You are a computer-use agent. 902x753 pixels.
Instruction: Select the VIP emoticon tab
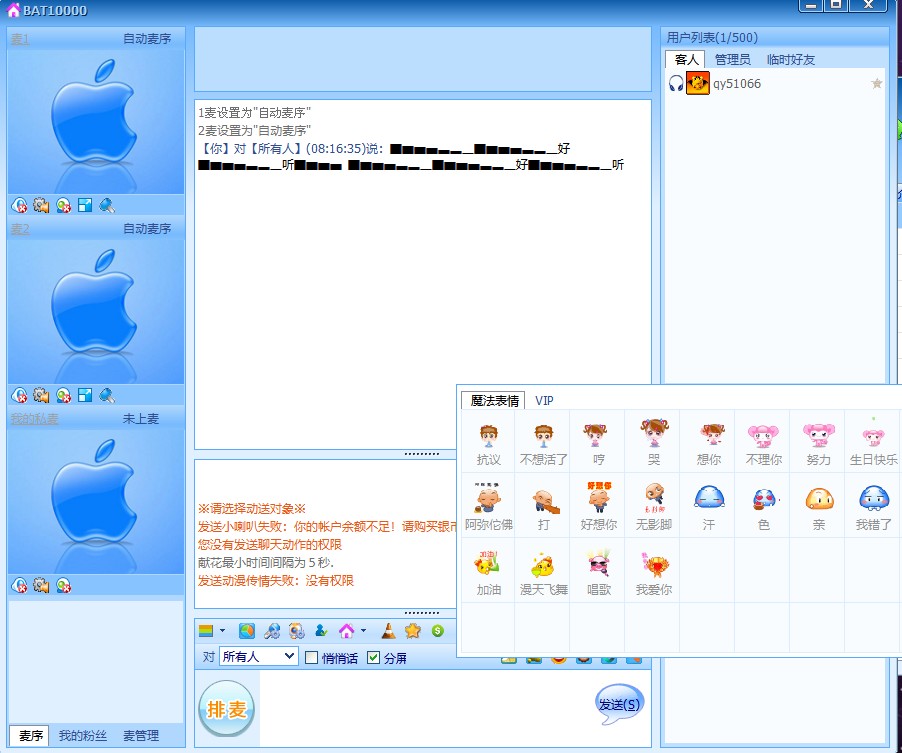pos(544,400)
